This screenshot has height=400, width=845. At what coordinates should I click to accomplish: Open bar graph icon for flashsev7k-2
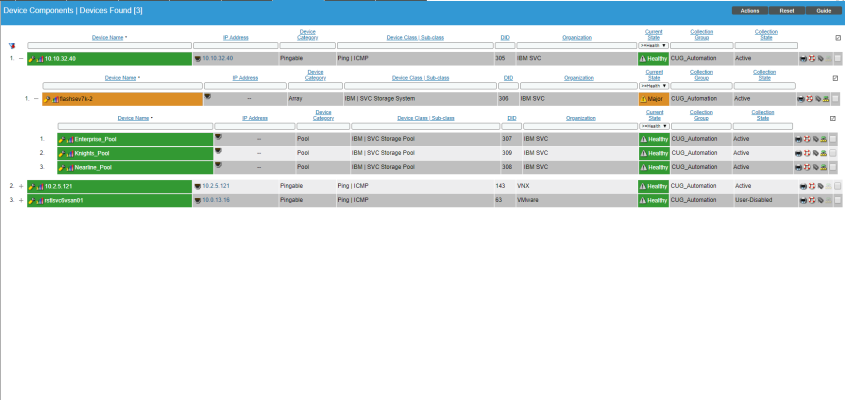point(55,99)
